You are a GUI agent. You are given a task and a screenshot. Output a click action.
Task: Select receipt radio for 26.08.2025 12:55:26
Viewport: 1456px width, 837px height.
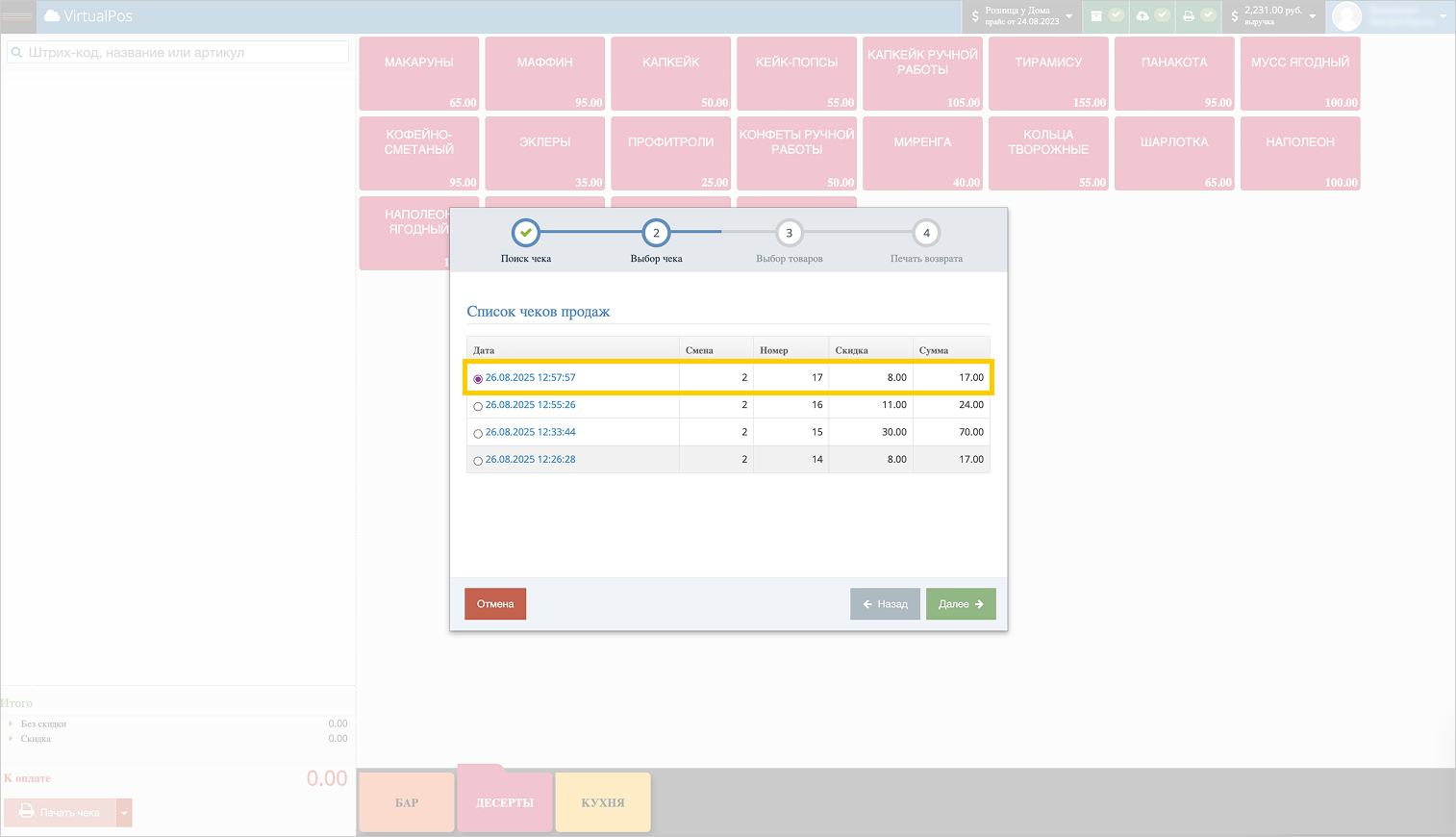tap(478, 406)
